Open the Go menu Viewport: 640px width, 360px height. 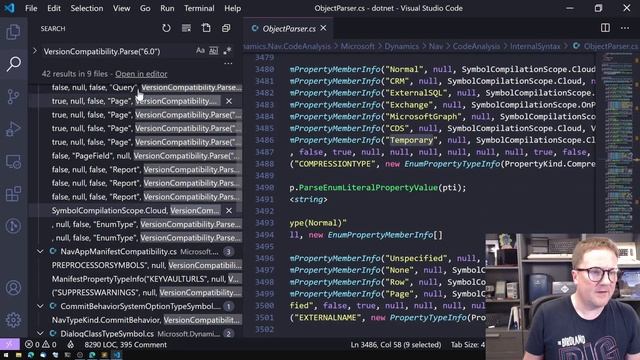145,8
